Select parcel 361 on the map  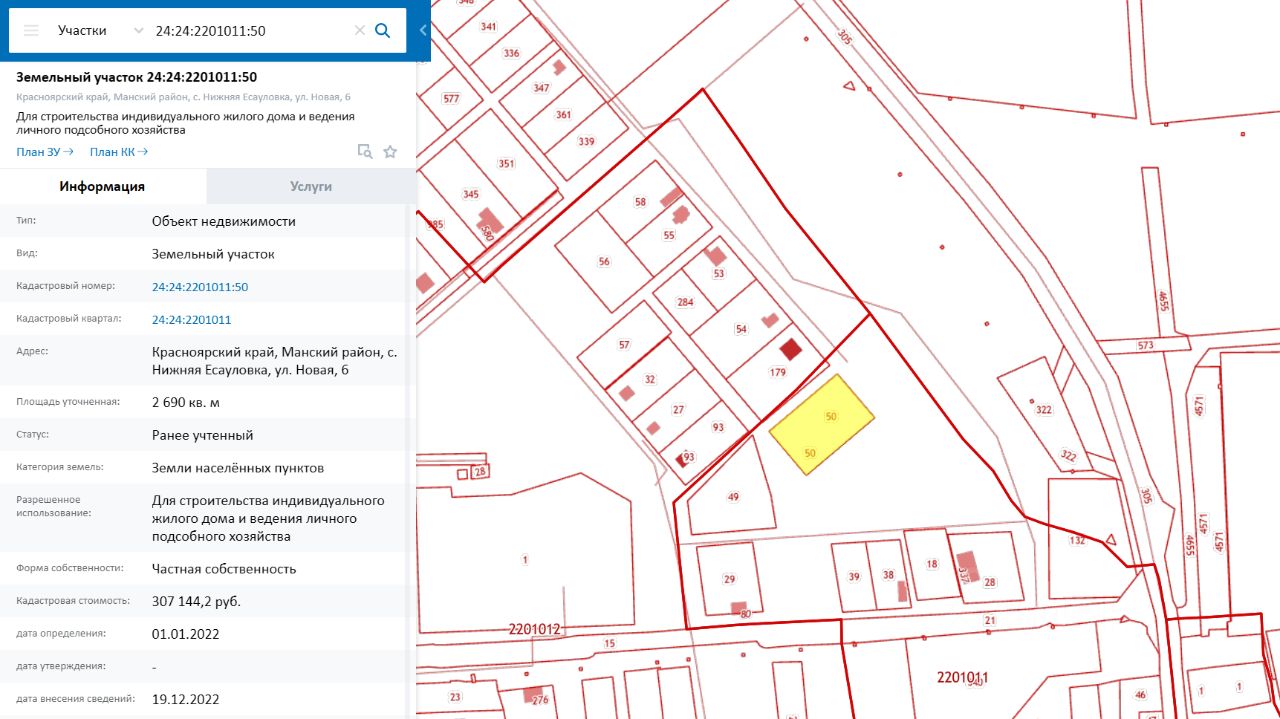pyautogui.click(x=563, y=114)
